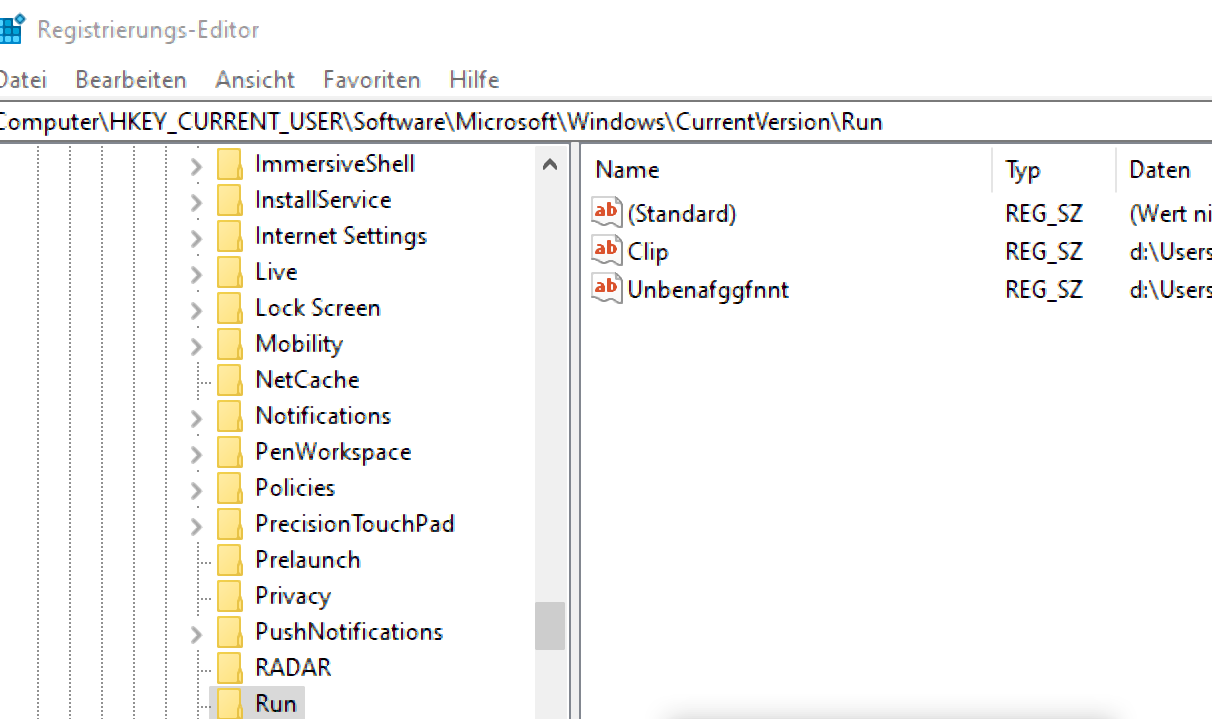Click the RADAR folder icon
This screenshot has width=1212, height=719.
pos(230,668)
